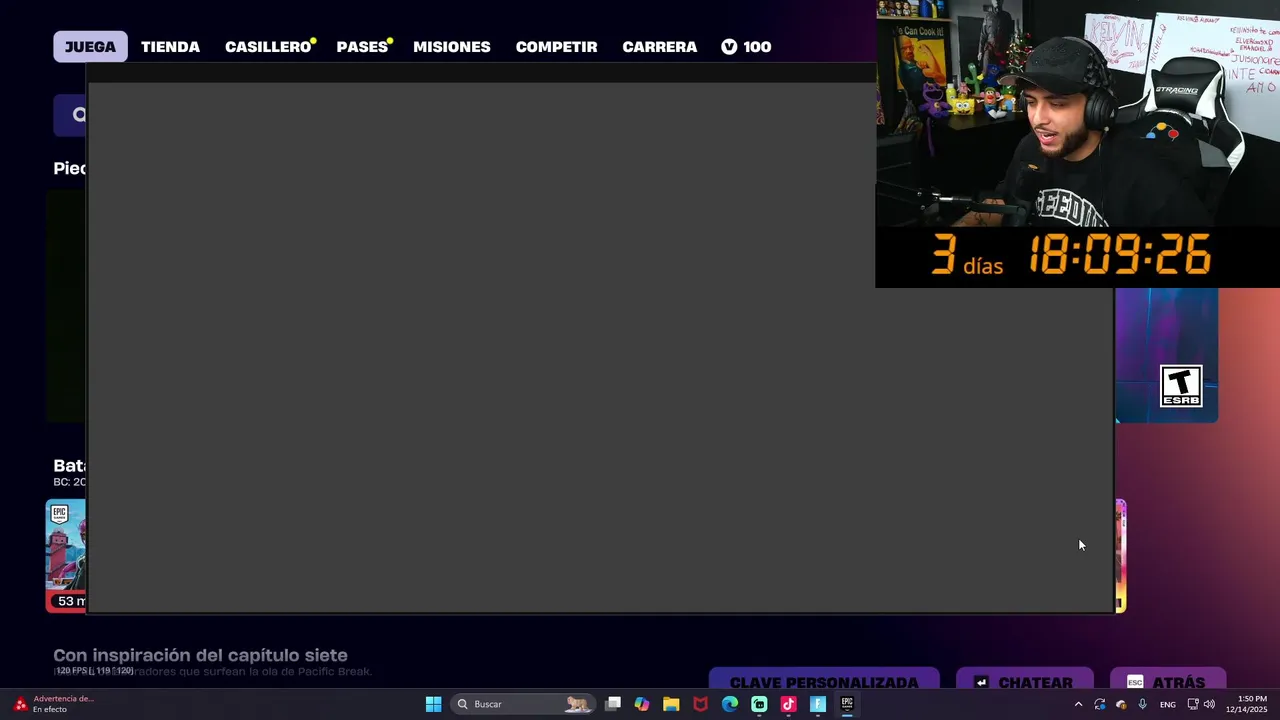Click the Epic game thumbnail showing 53 m
The image size is (1280, 720).
click(66, 556)
